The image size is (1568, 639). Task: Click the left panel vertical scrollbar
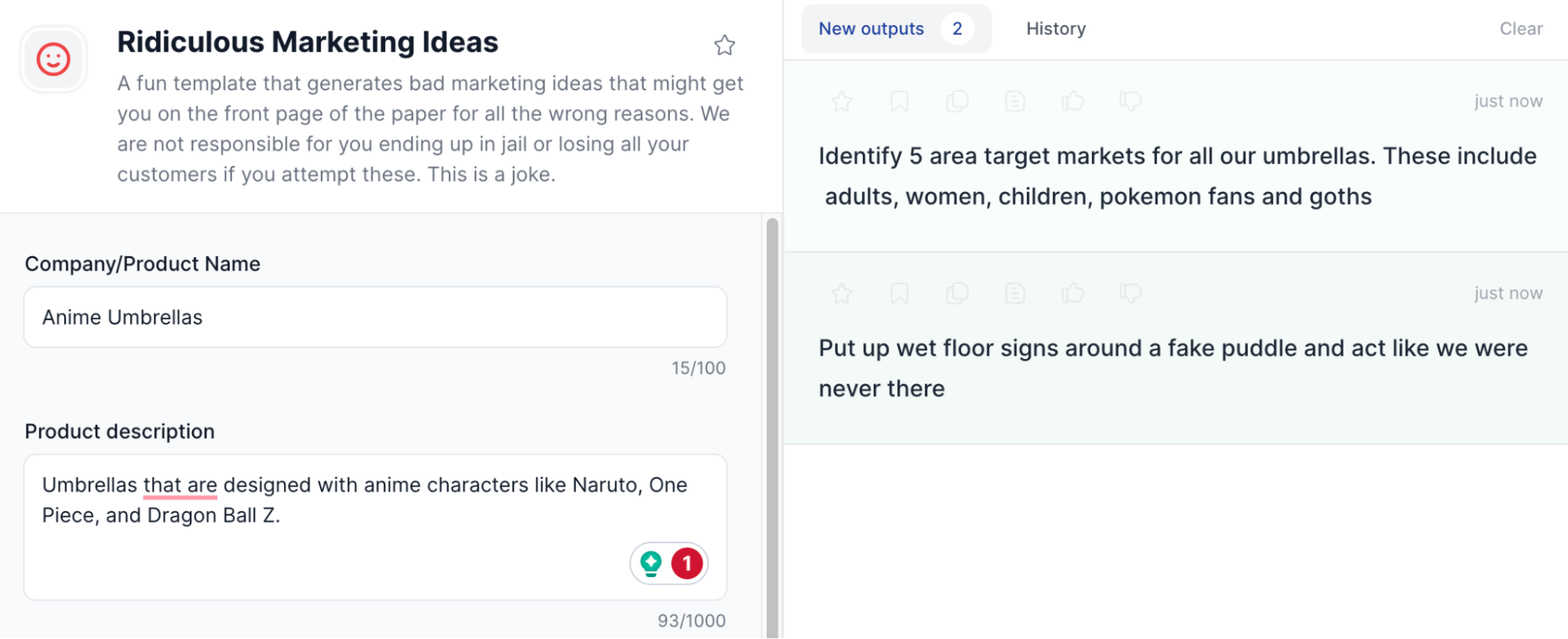(x=772, y=423)
